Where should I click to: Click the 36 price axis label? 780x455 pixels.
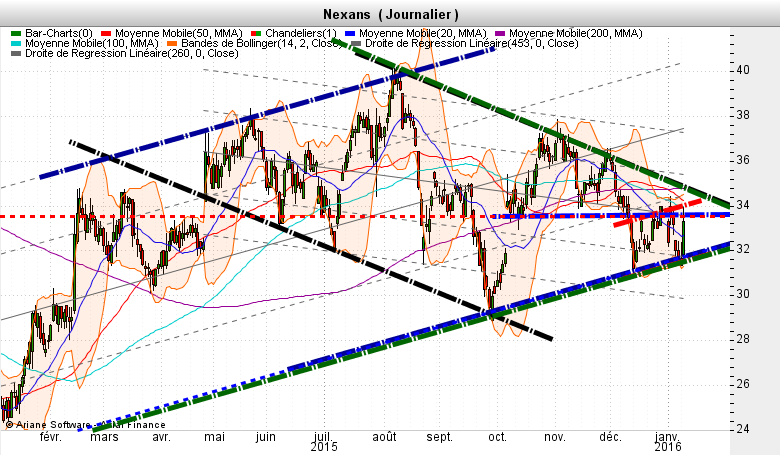pyautogui.click(x=743, y=160)
